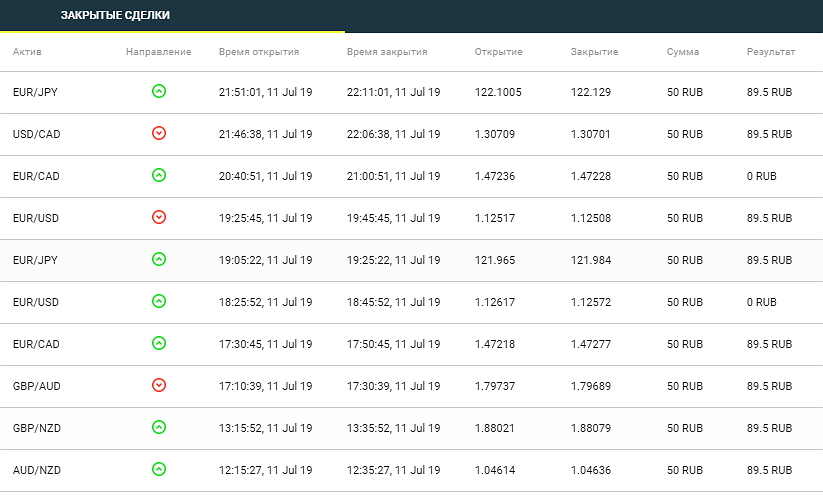Click opening time 21:51:01, 11 Jul 19
Screen dimensions: 823x499
pos(266,92)
